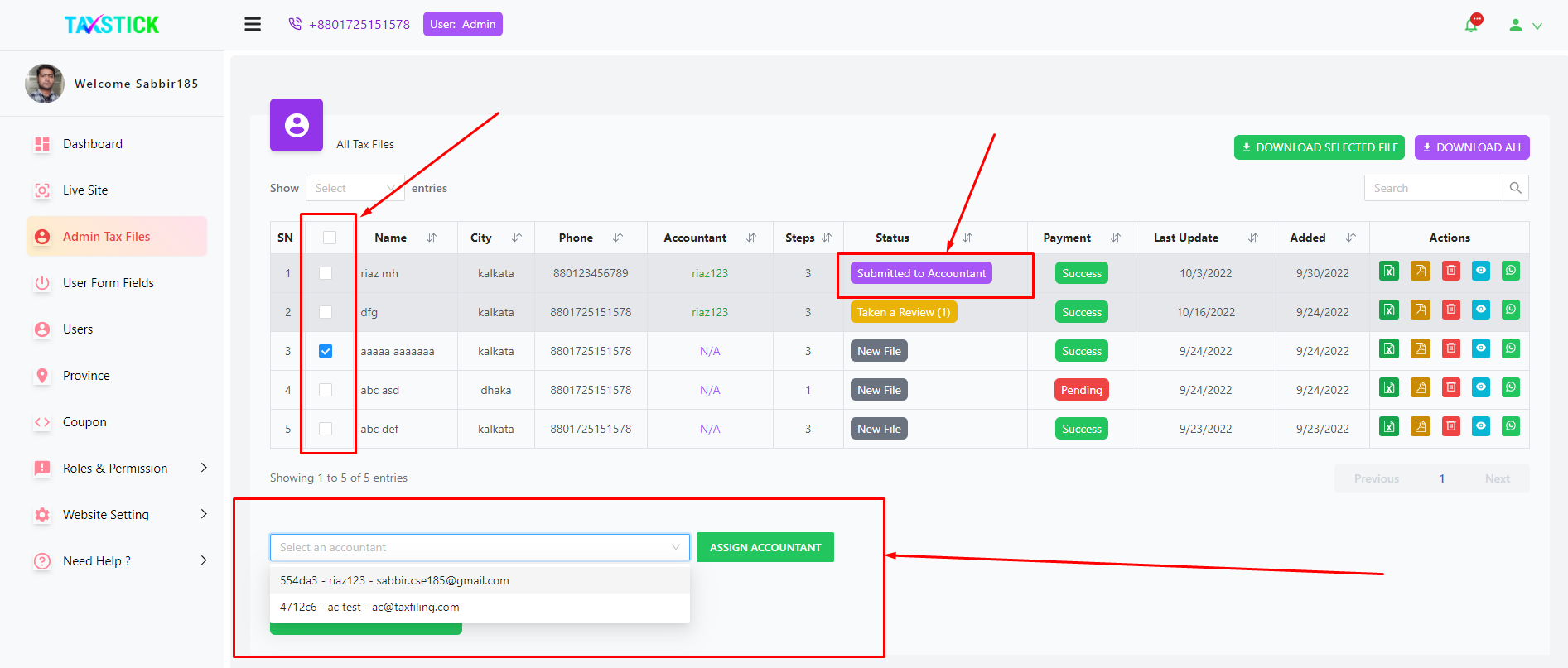Export aaaaa aaaaaaa file as PDF
The image size is (1568, 668).
pyautogui.click(x=1421, y=348)
